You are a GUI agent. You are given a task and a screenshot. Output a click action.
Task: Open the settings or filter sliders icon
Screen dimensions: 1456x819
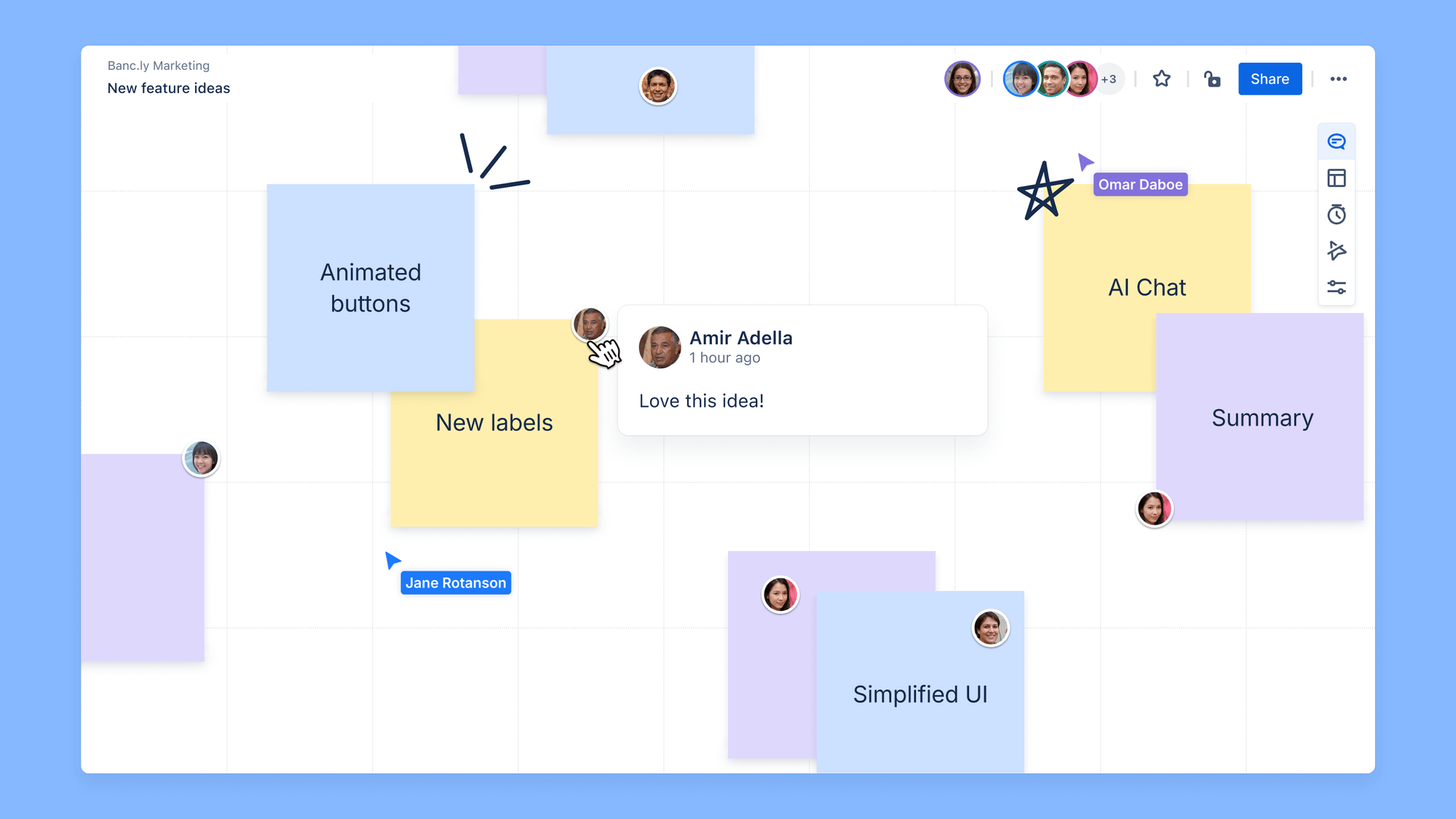(1337, 287)
